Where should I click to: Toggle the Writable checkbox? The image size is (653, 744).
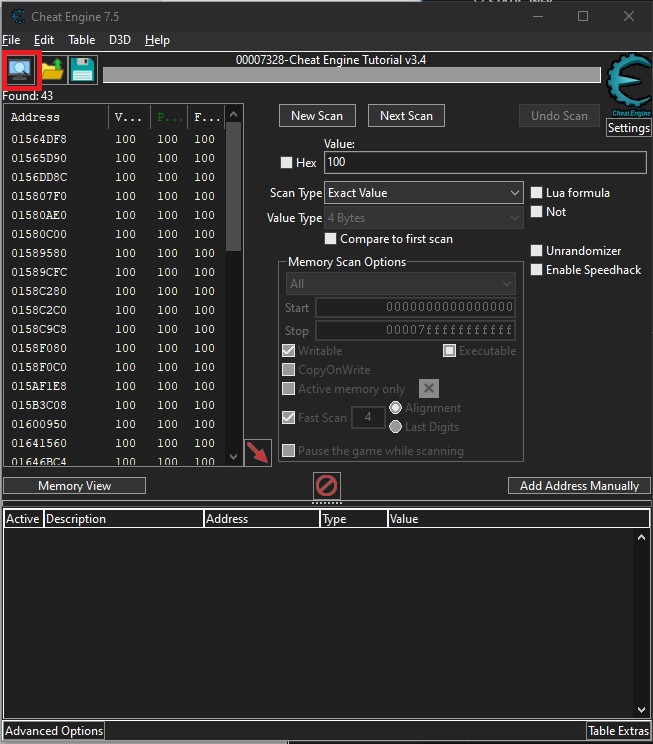[288, 351]
